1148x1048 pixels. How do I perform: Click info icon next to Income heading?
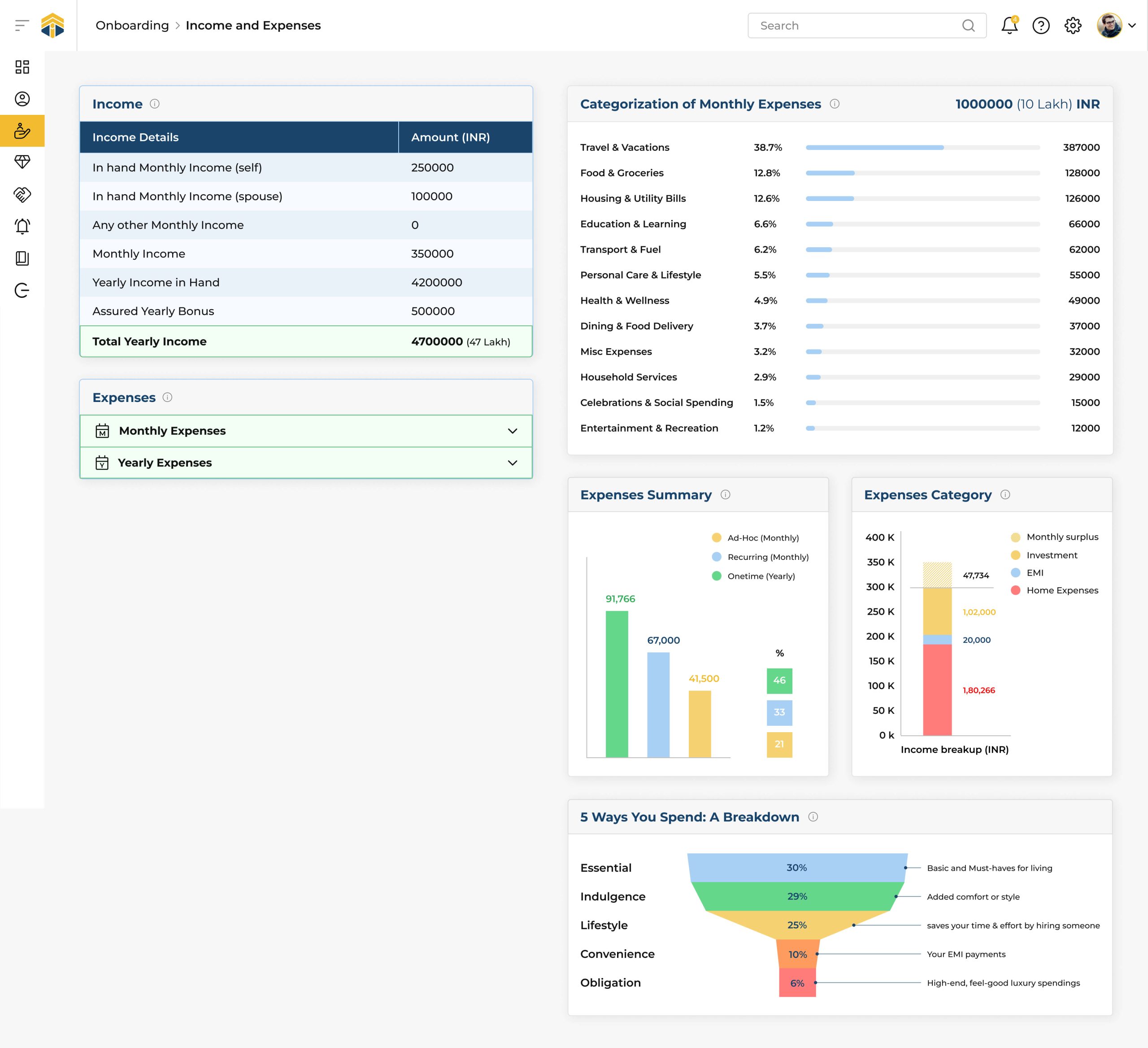point(154,104)
